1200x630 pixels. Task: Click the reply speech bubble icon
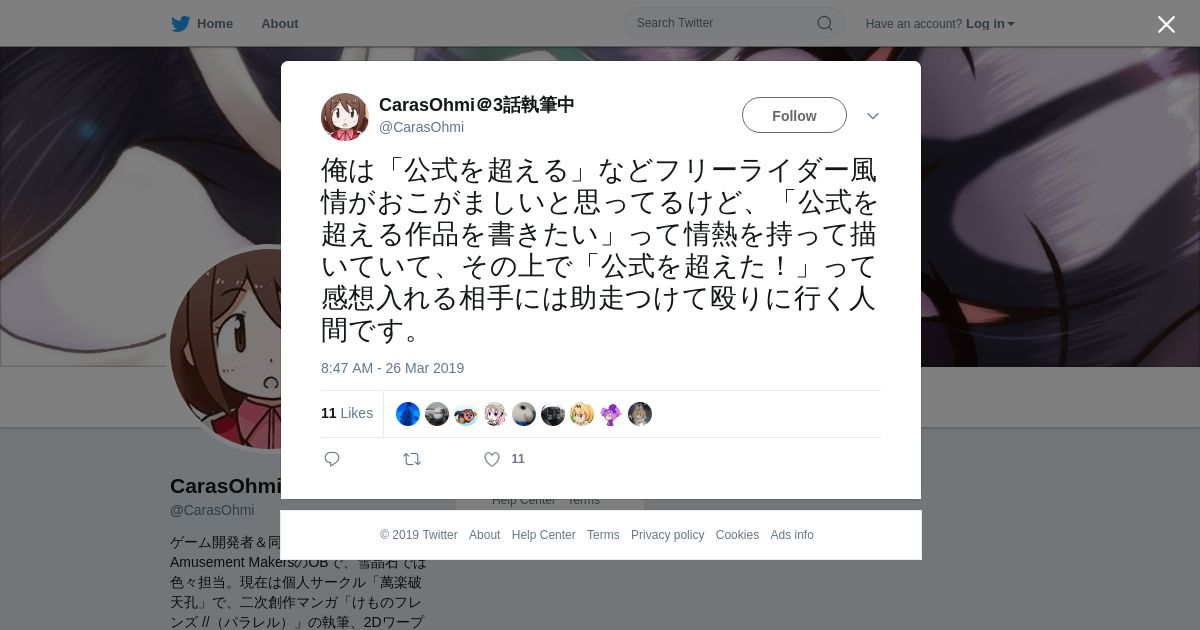(332, 459)
